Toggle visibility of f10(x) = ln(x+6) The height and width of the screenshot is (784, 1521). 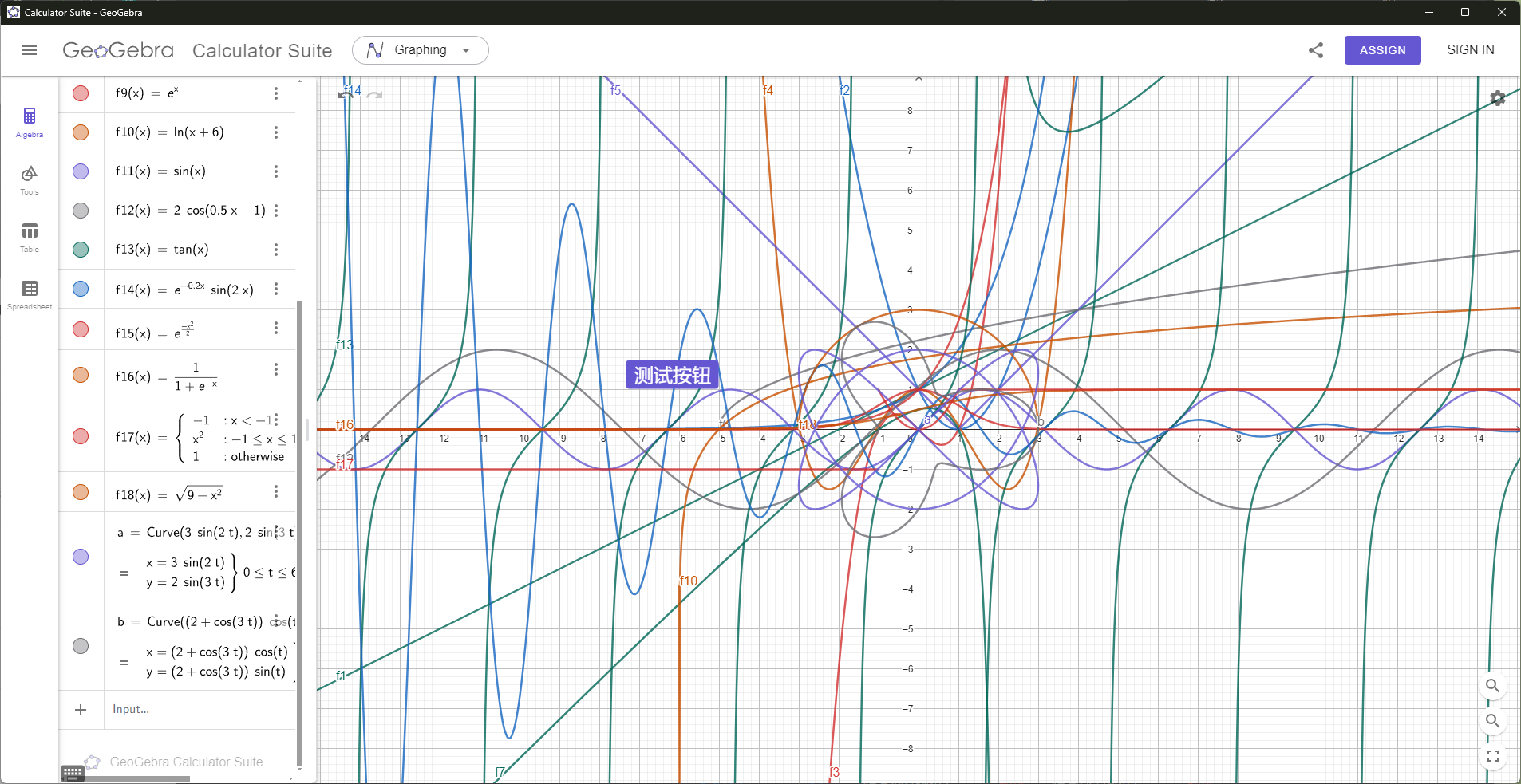pos(81,132)
